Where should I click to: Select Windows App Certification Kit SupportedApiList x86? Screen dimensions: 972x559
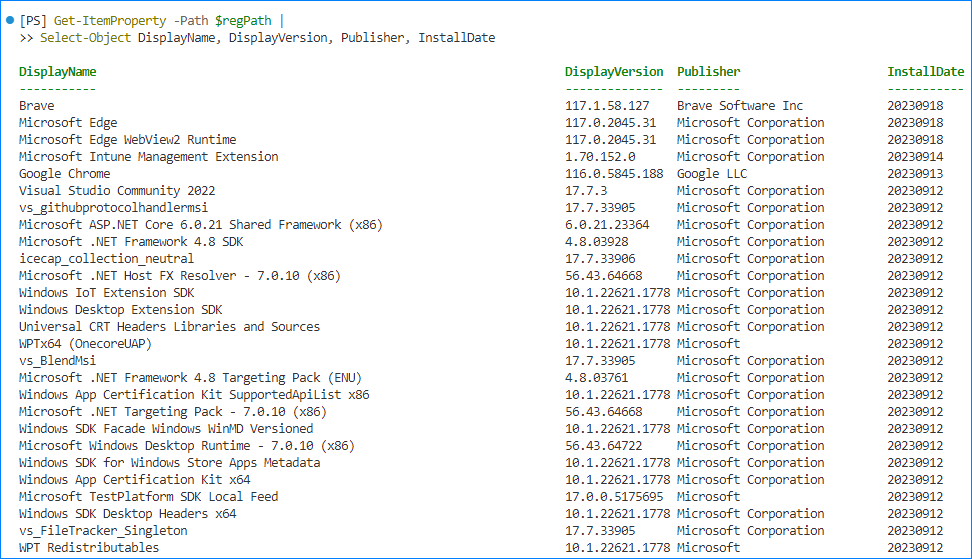point(194,395)
